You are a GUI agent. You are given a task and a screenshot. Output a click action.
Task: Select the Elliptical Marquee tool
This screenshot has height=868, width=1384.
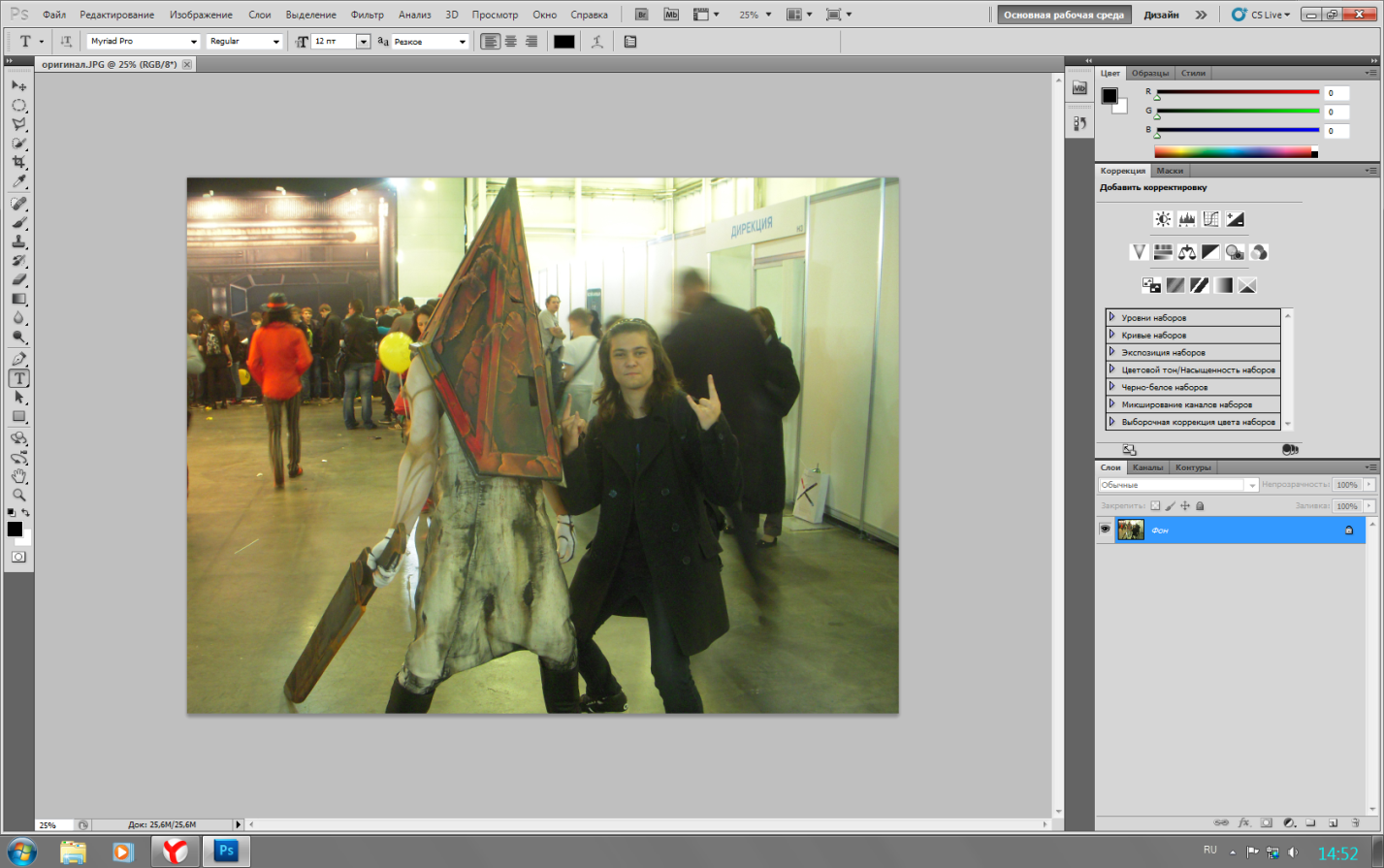18,106
